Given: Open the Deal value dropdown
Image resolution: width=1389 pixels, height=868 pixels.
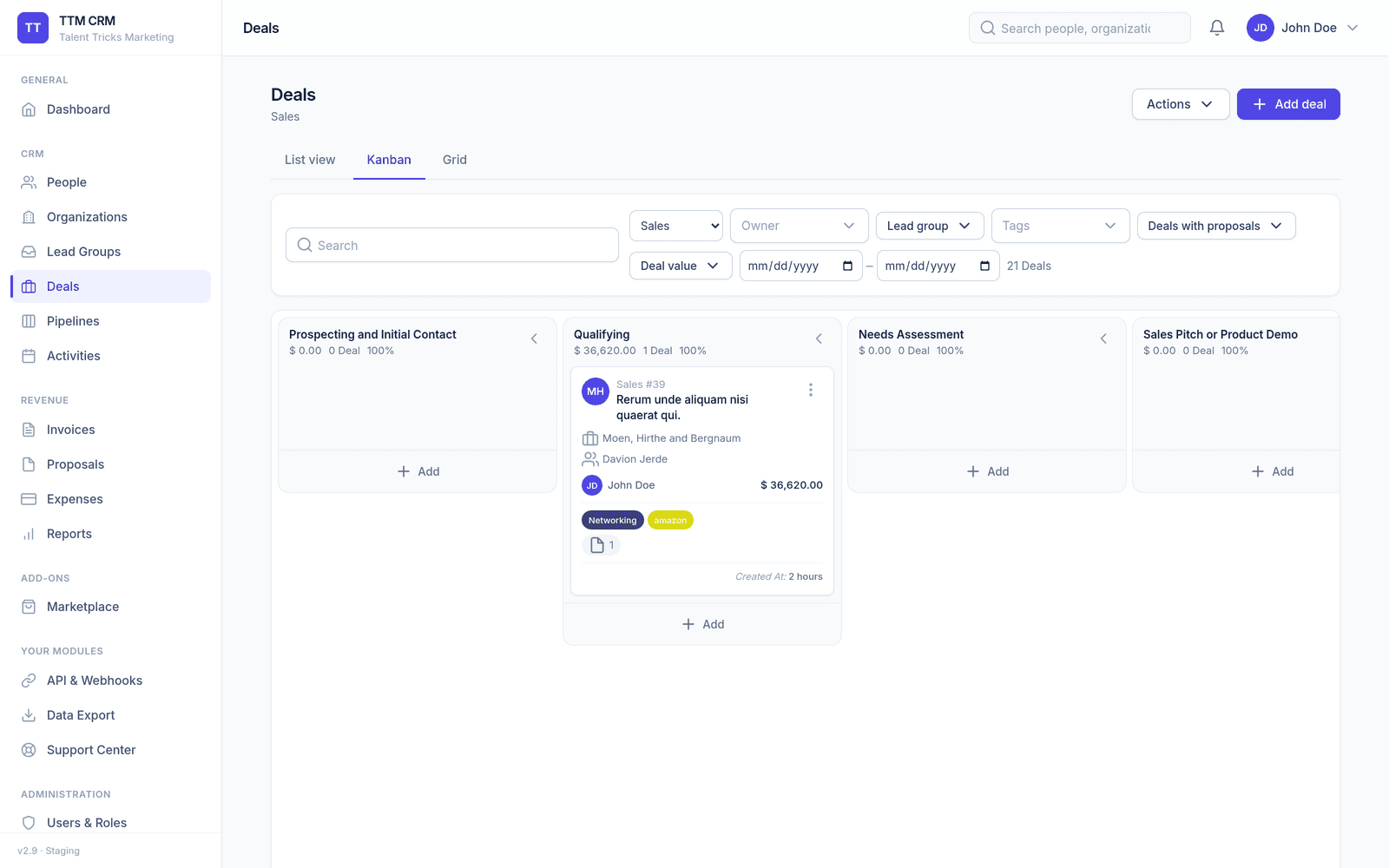Looking at the screenshot, I should pos(681,266).
